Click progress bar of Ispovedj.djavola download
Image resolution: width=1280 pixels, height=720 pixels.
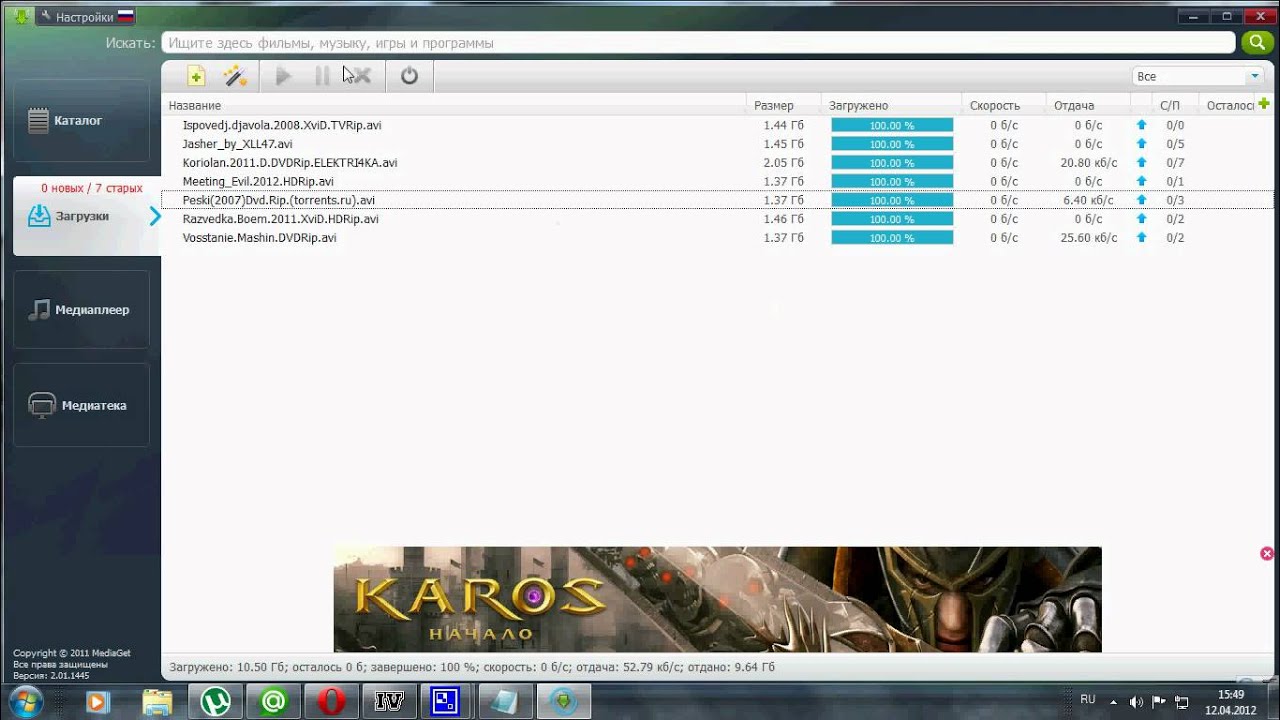pyautogui.click(x=892, y=125)
